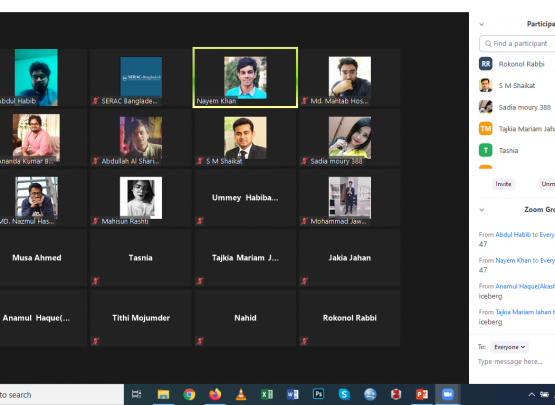This screenshot has width=555, height=405.
Task: Select S M Shaikat in participants list
Action: point(517,85)
